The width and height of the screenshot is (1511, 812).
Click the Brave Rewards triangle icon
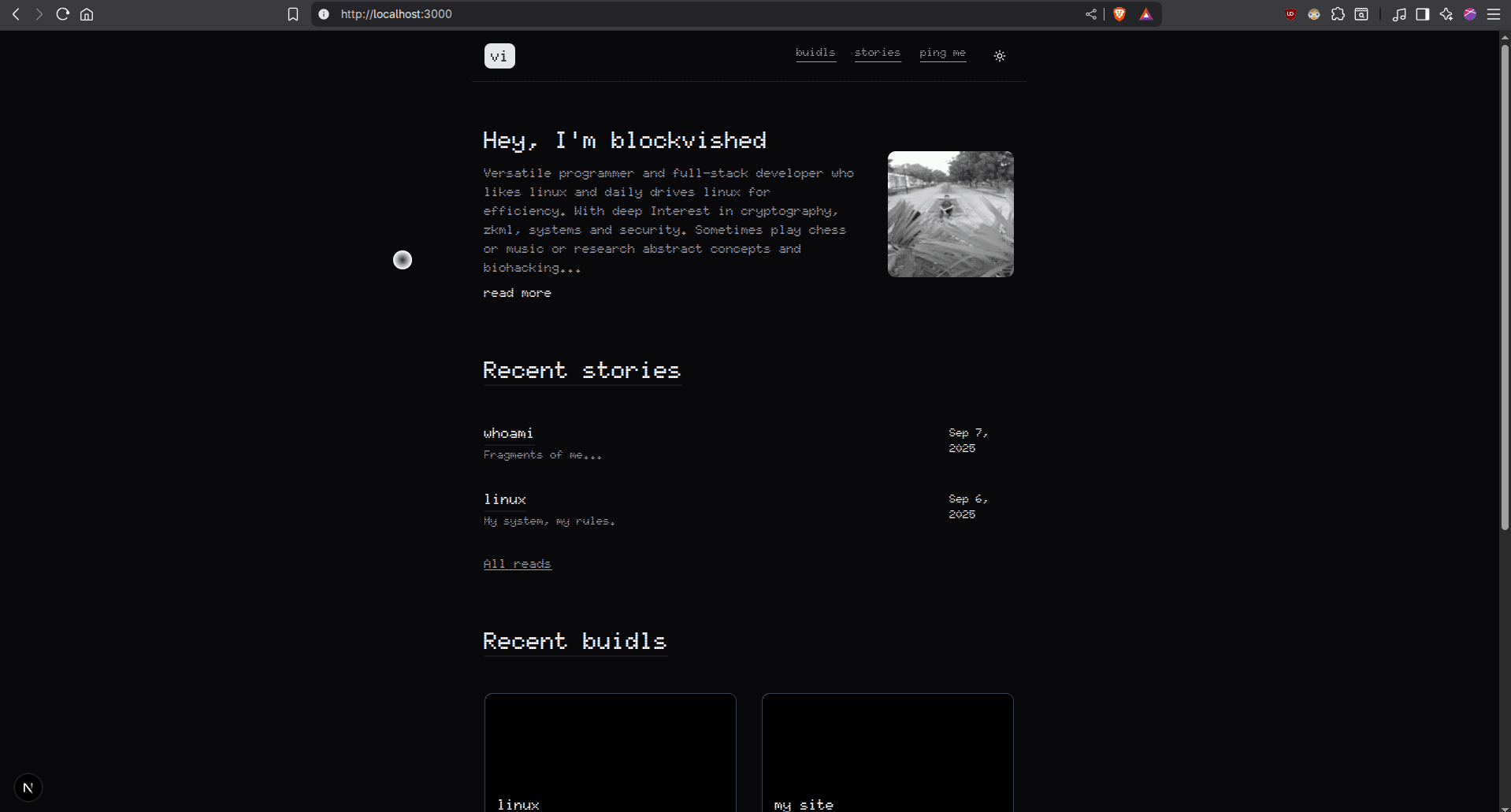[1145, 14]
